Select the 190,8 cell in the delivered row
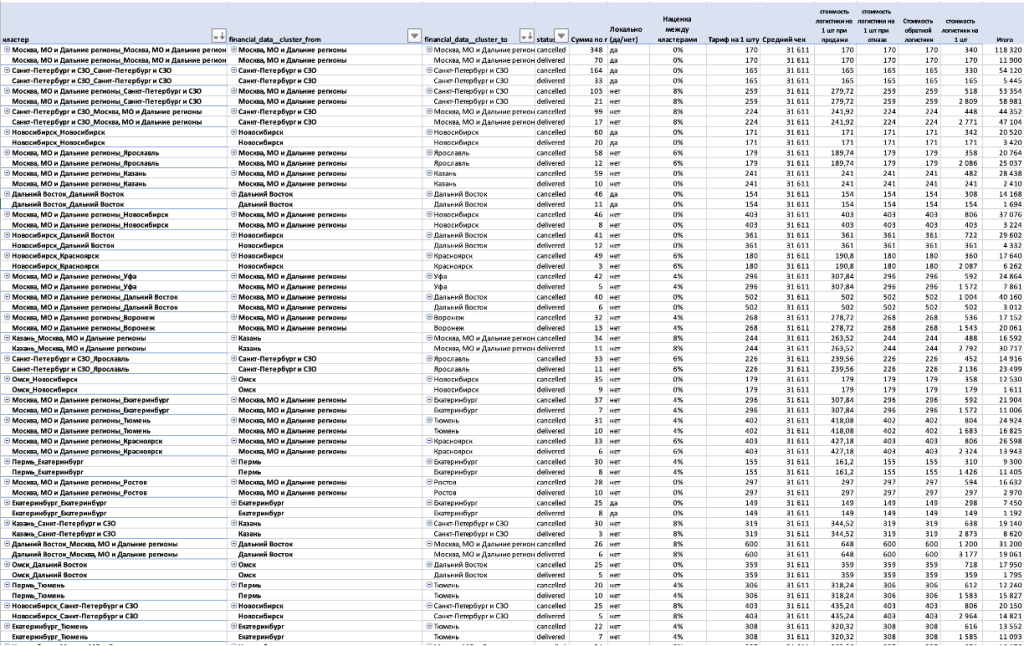1024x646 pixels. pos(834,266)
